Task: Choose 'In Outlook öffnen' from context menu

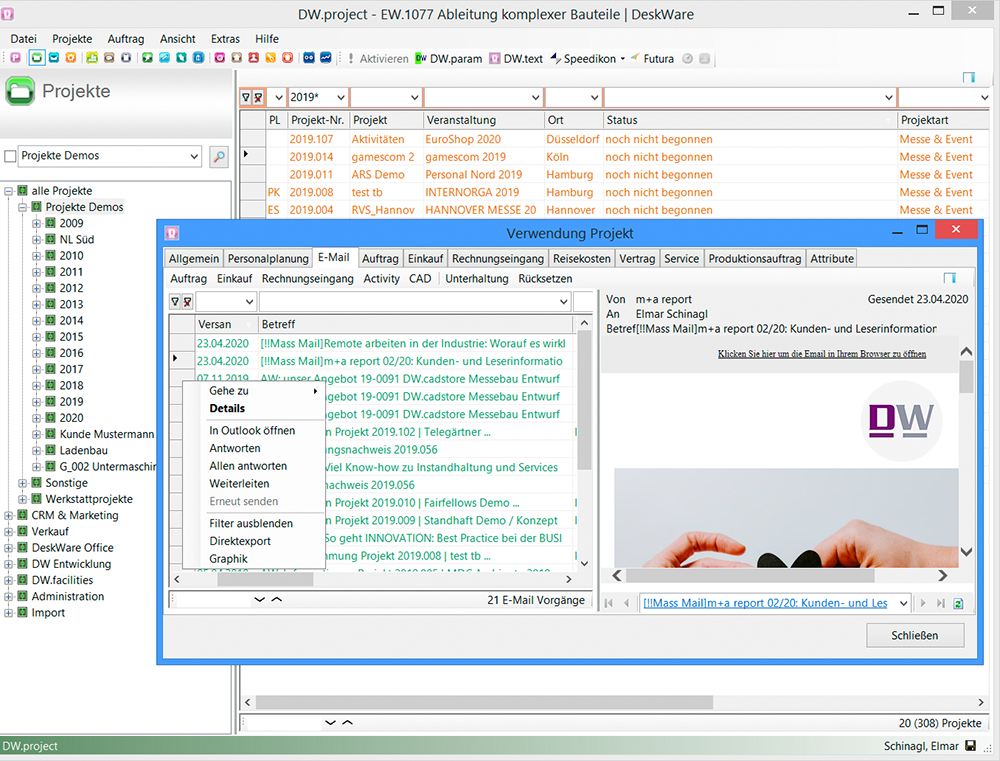Action: click(252, 430)
